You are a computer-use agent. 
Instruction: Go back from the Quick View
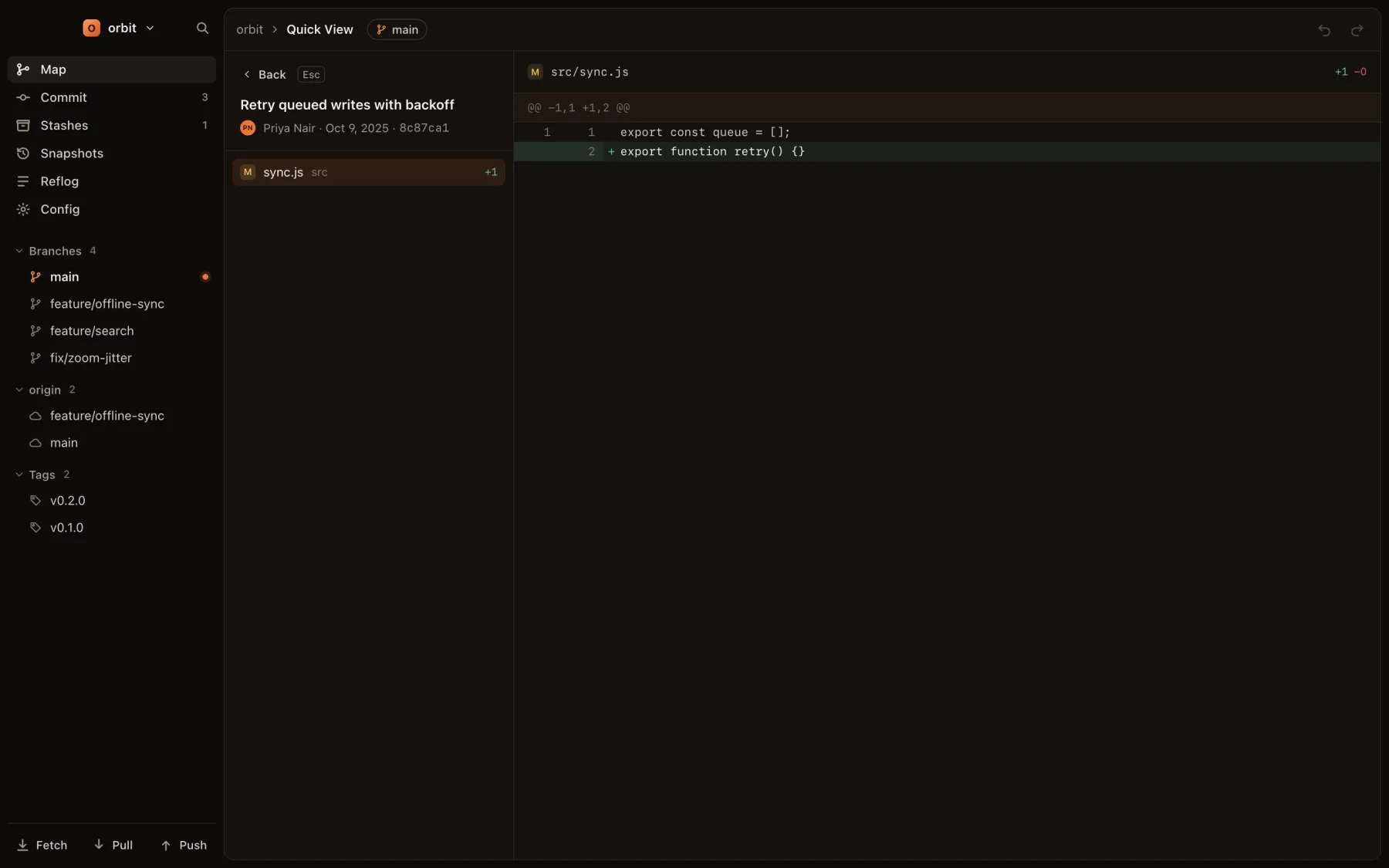click(265, 74)
